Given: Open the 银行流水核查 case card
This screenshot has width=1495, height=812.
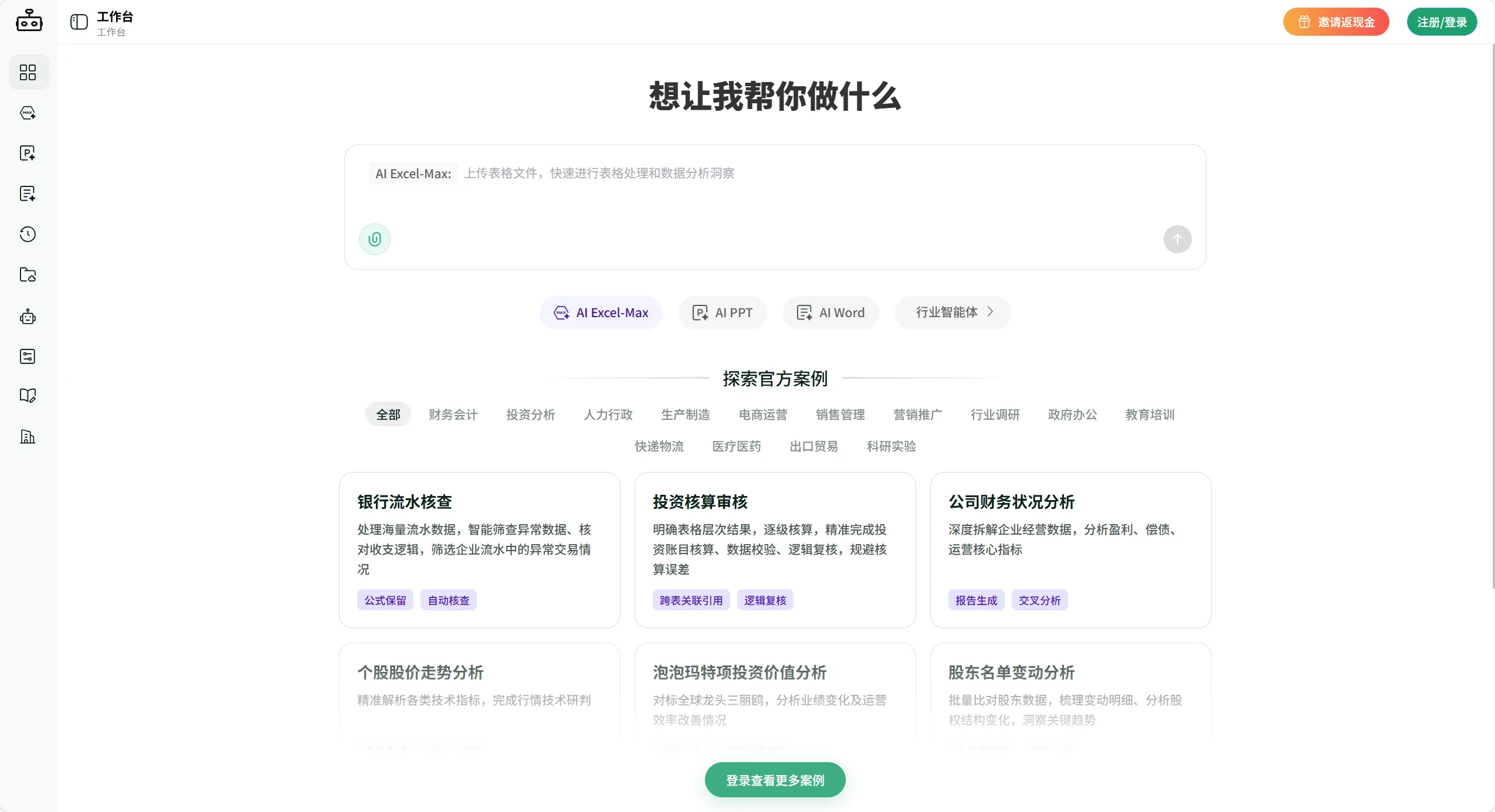Looking at the screenshot, I should click(479, 550).
